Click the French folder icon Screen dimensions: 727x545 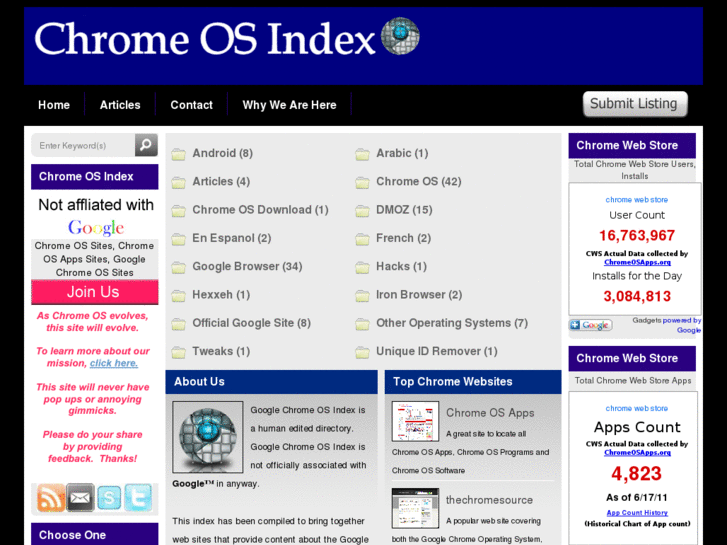click(362, 239)
